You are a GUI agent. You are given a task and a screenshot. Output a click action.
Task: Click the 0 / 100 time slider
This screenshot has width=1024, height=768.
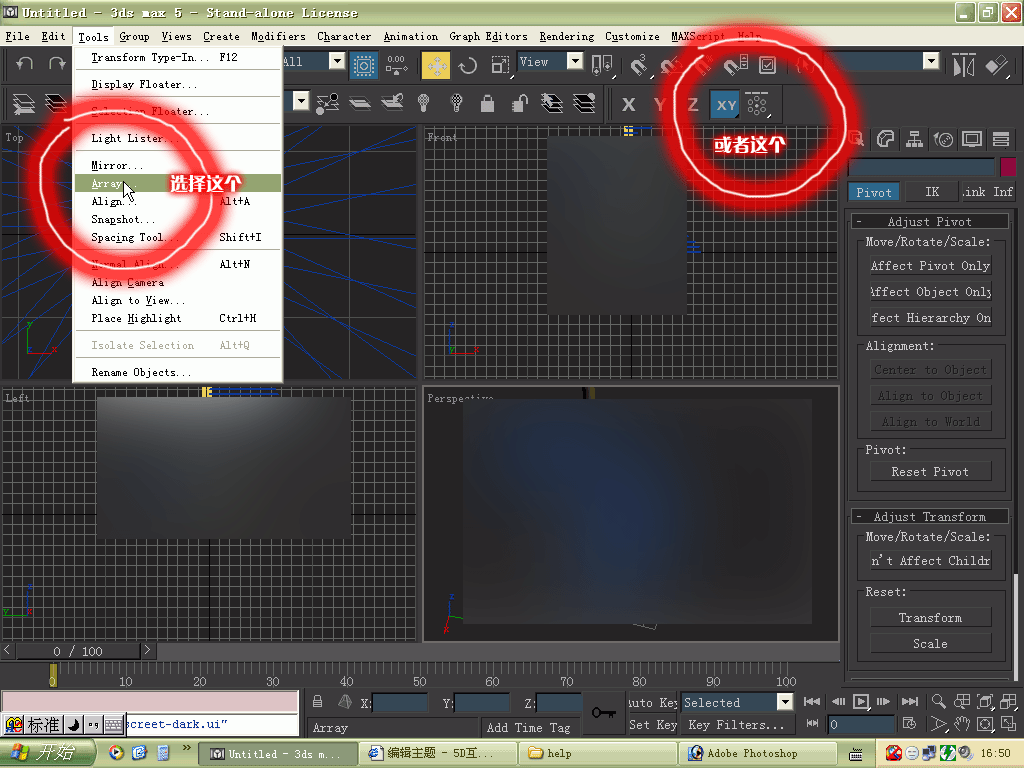click(78, 651)
